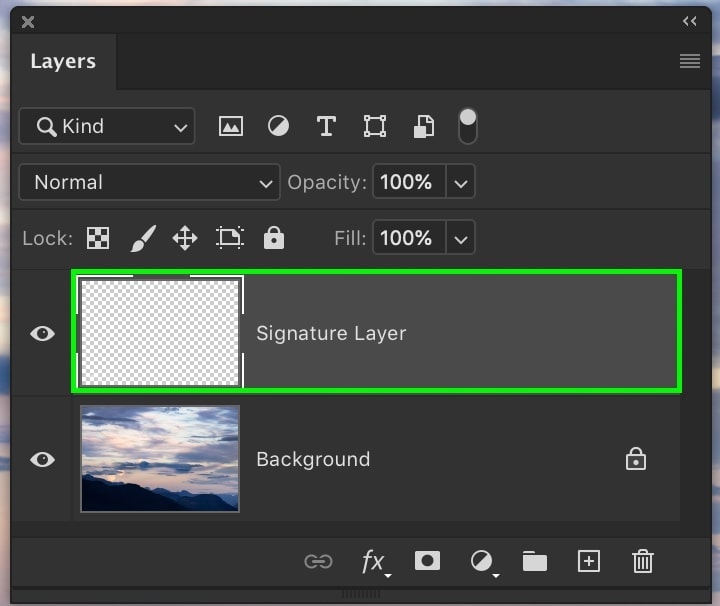Image resolution: width=720 pixels, height=606 pixels.
Task: Expand the Opacity slider arrow
Action: (x=460, y=182)
